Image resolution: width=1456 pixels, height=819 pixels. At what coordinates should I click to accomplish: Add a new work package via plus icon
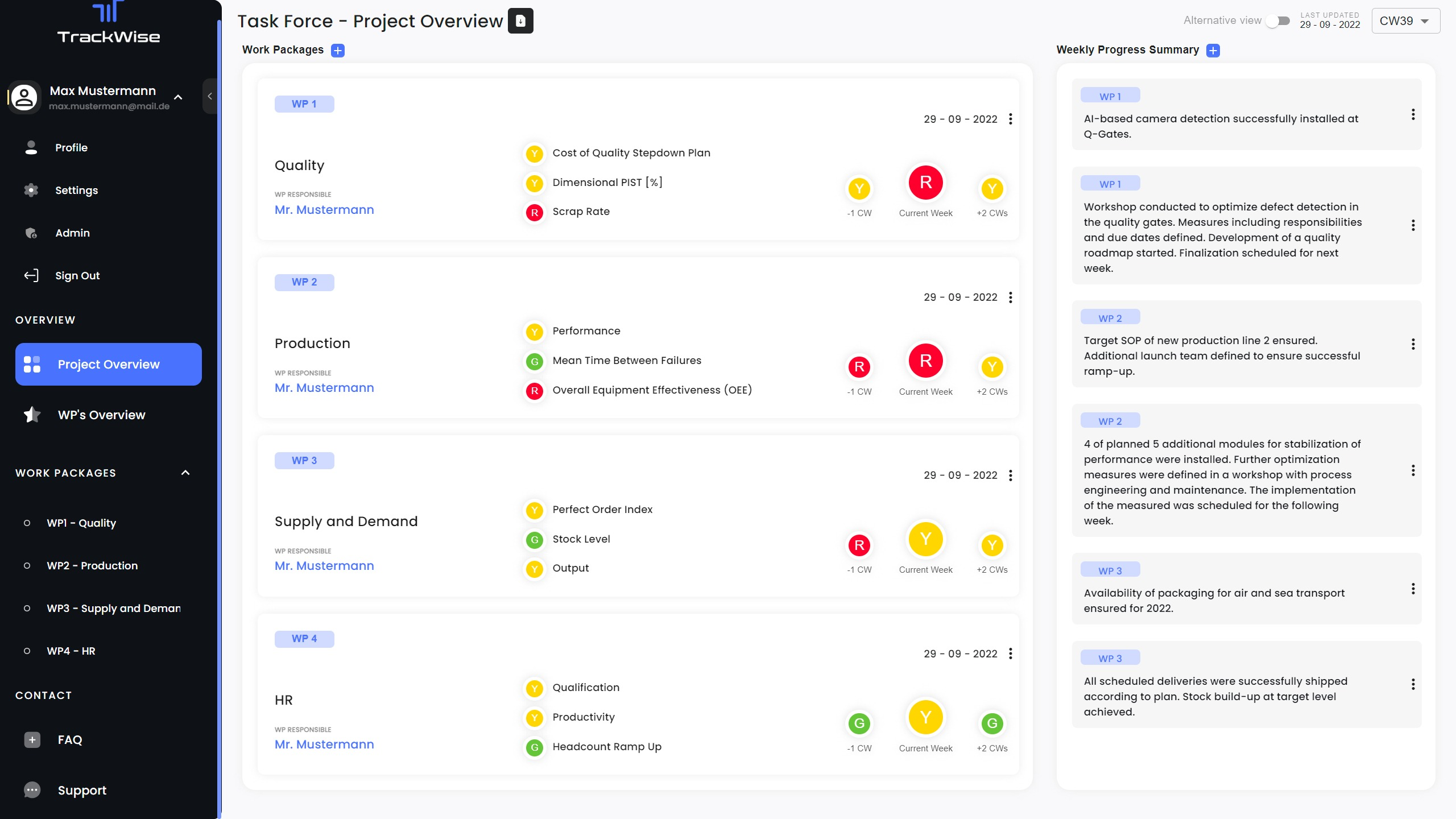click(338, 51)
